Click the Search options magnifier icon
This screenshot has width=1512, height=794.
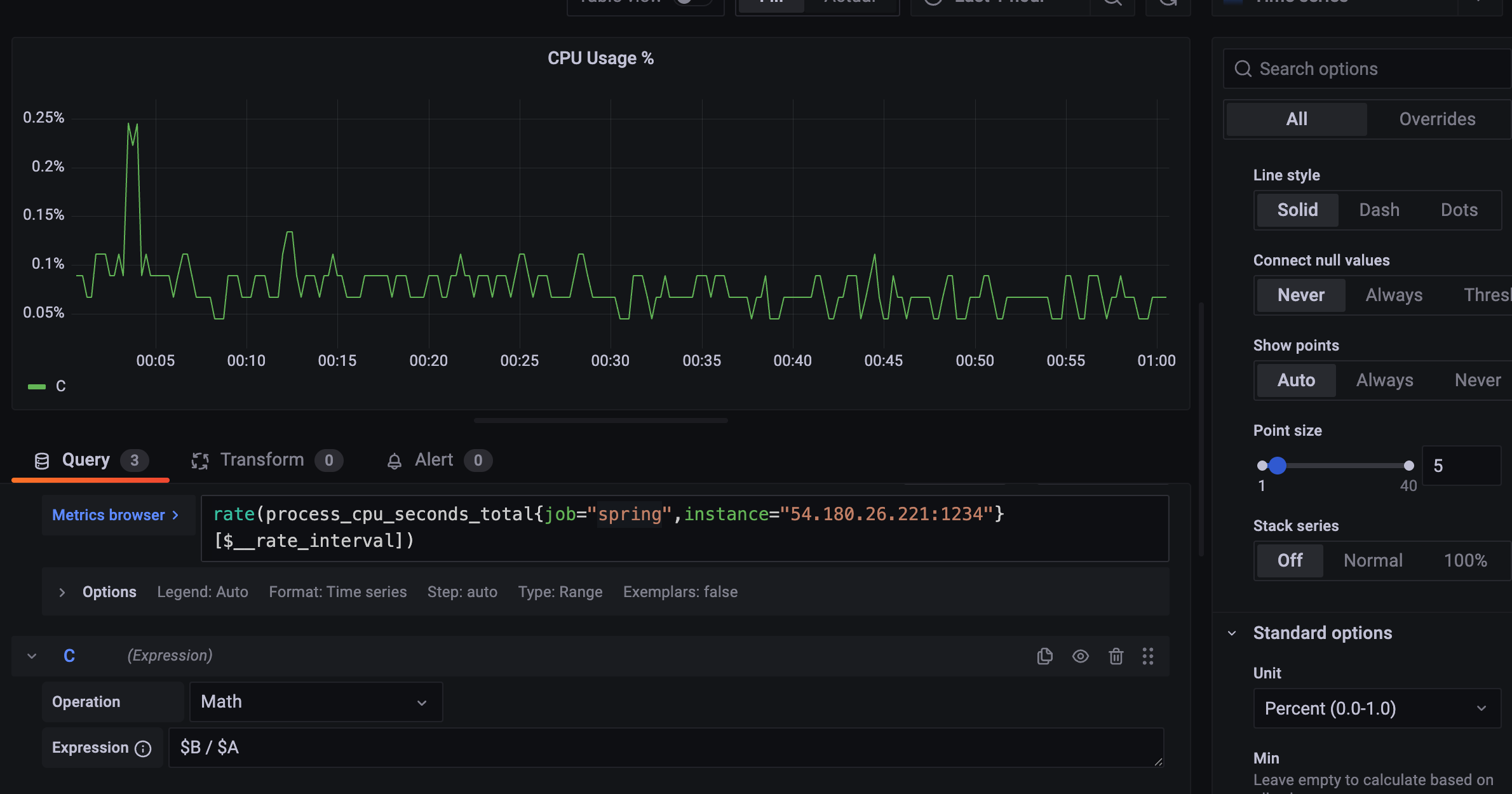coord(1243,69)
